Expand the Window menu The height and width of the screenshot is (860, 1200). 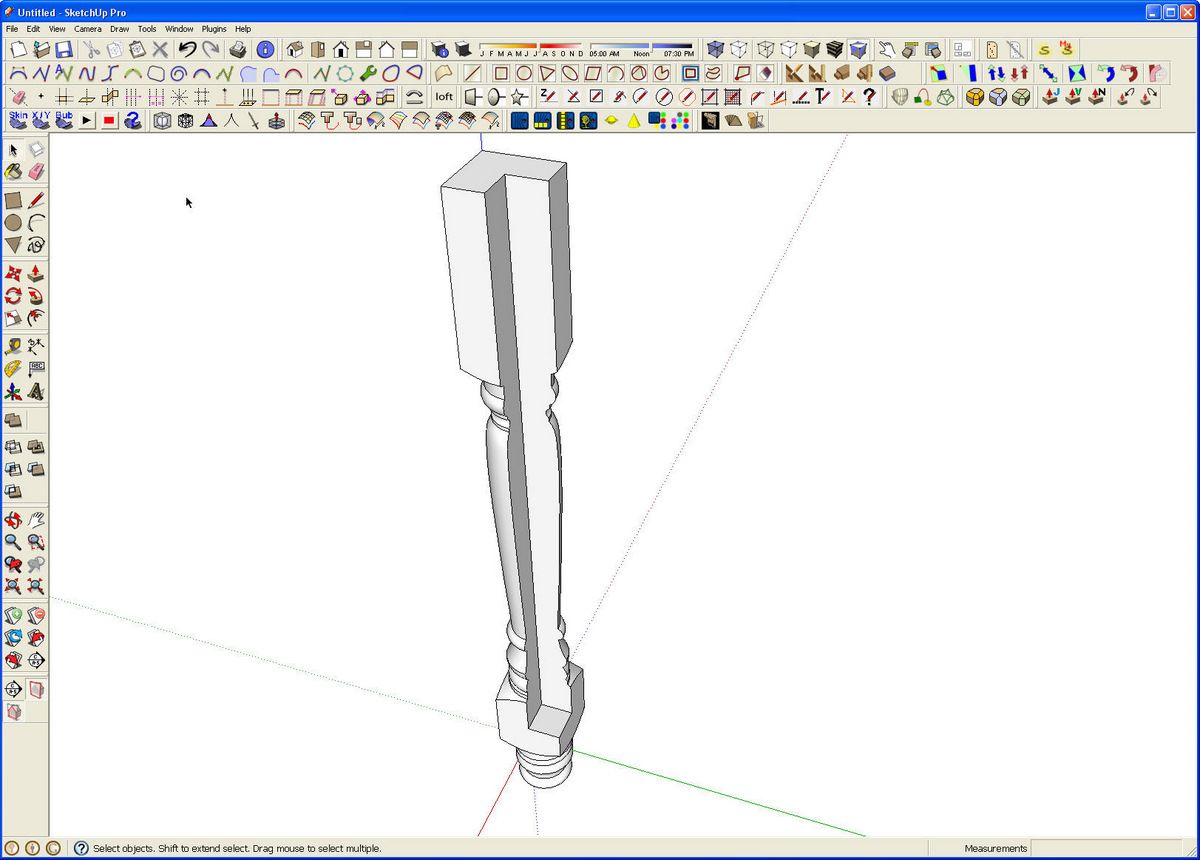(x=179, y=29)
